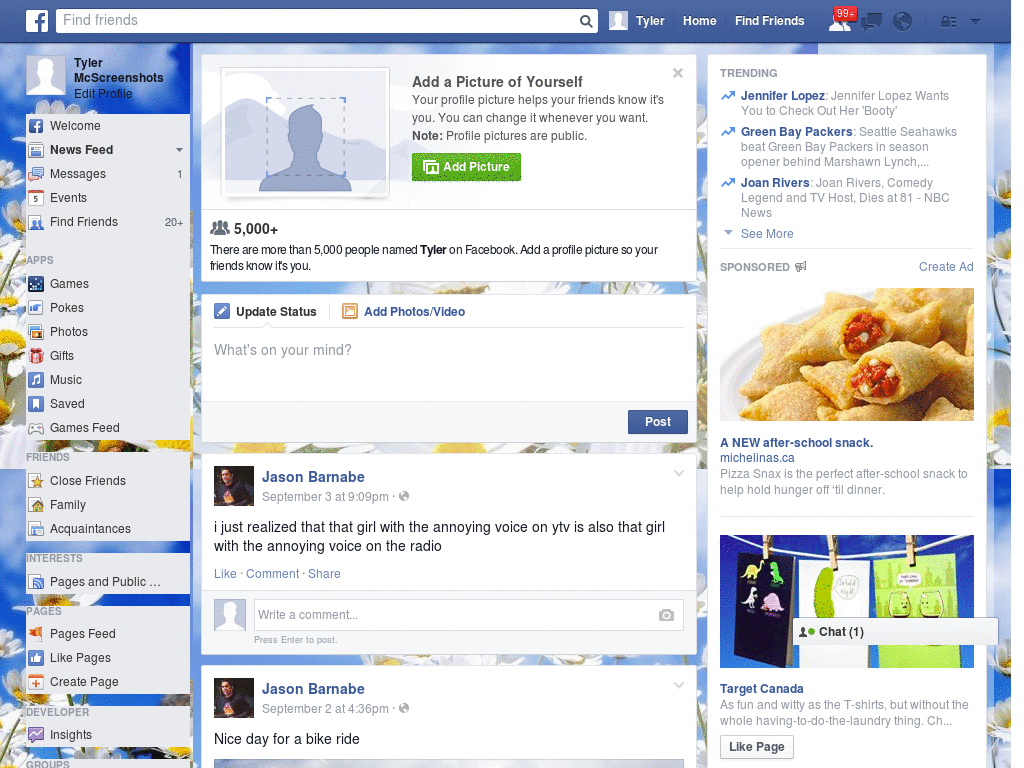Click Tyler's avatar in the top bar
1024x768 pixels.
(x=618, y=21)
